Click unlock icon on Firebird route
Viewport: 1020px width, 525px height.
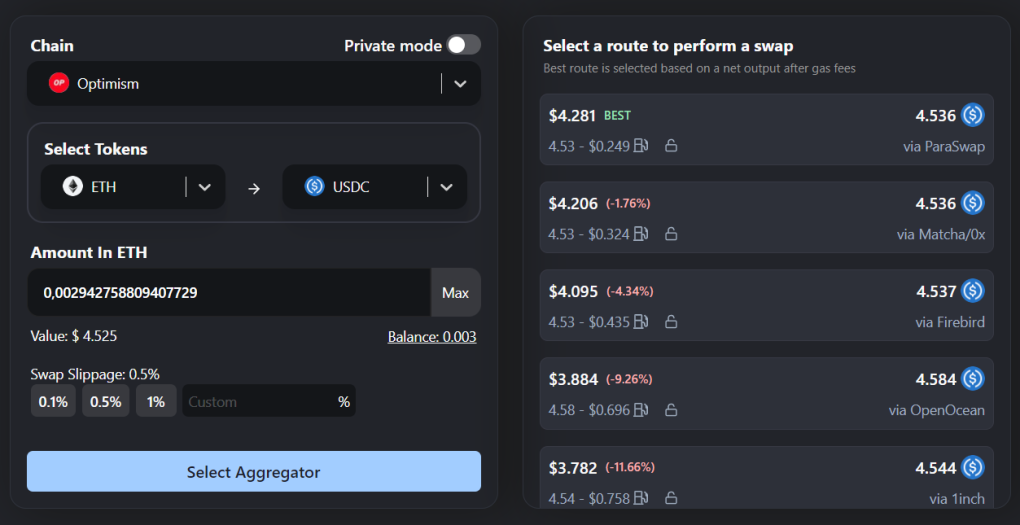click(x=671, y=321)
